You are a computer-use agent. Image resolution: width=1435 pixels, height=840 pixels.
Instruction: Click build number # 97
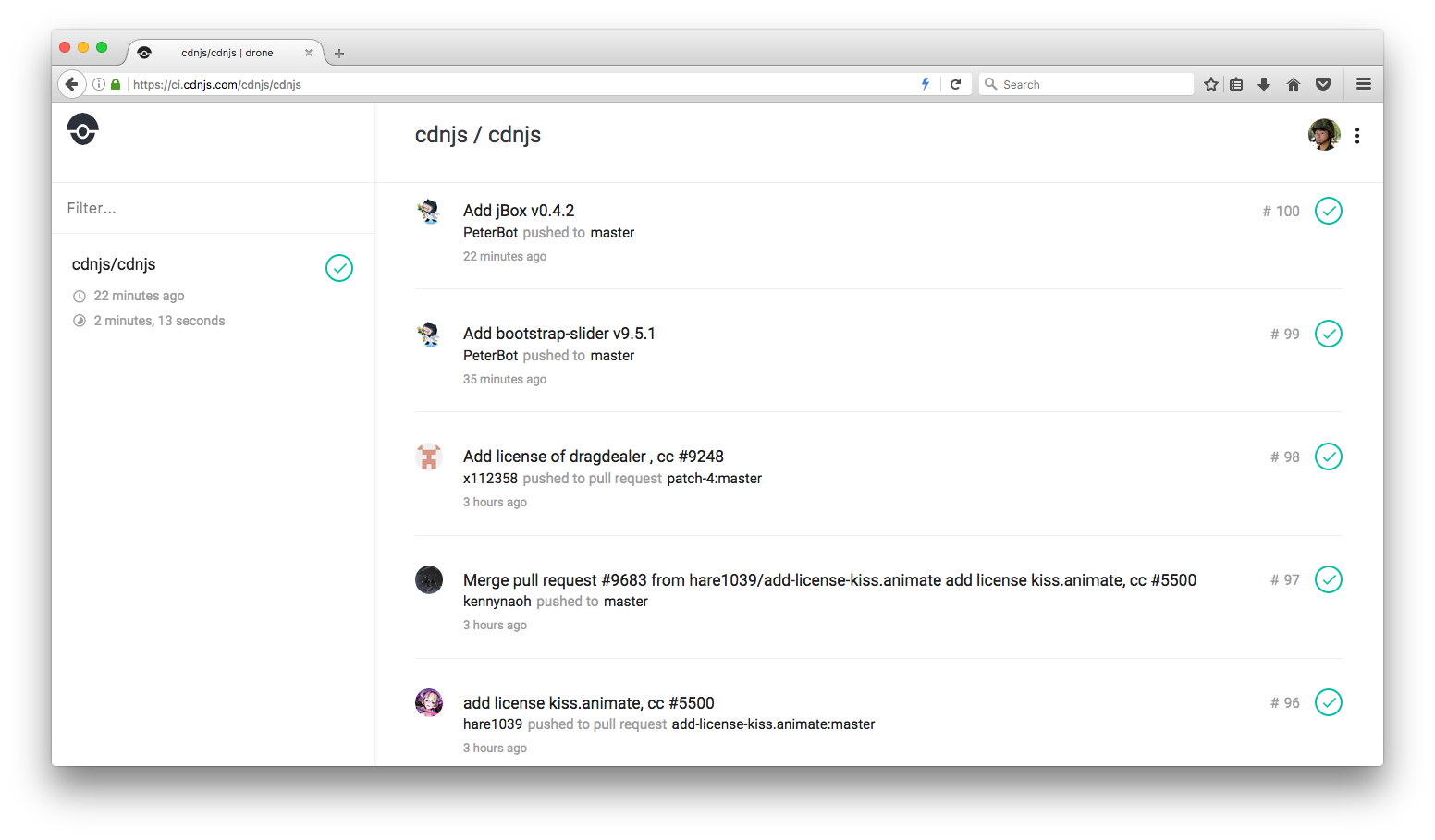[1285, 579]
